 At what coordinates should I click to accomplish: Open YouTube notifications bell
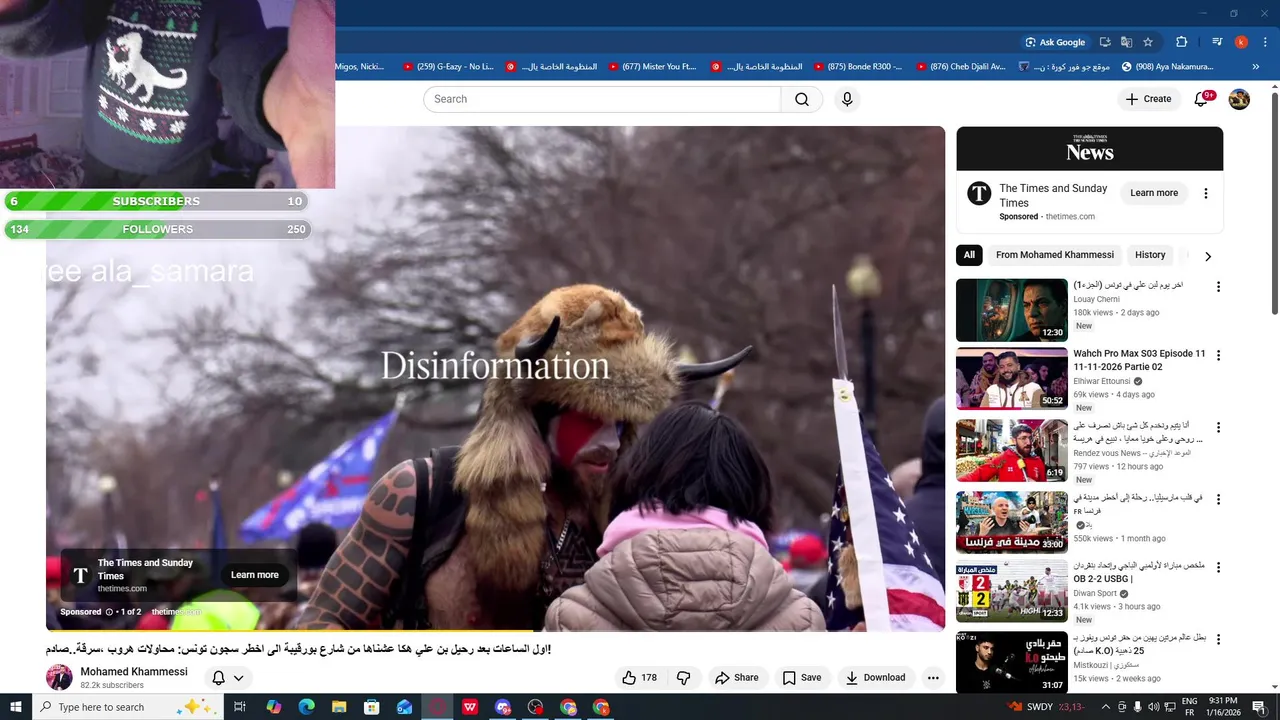pyautogui.click(x=1202, y=99)
